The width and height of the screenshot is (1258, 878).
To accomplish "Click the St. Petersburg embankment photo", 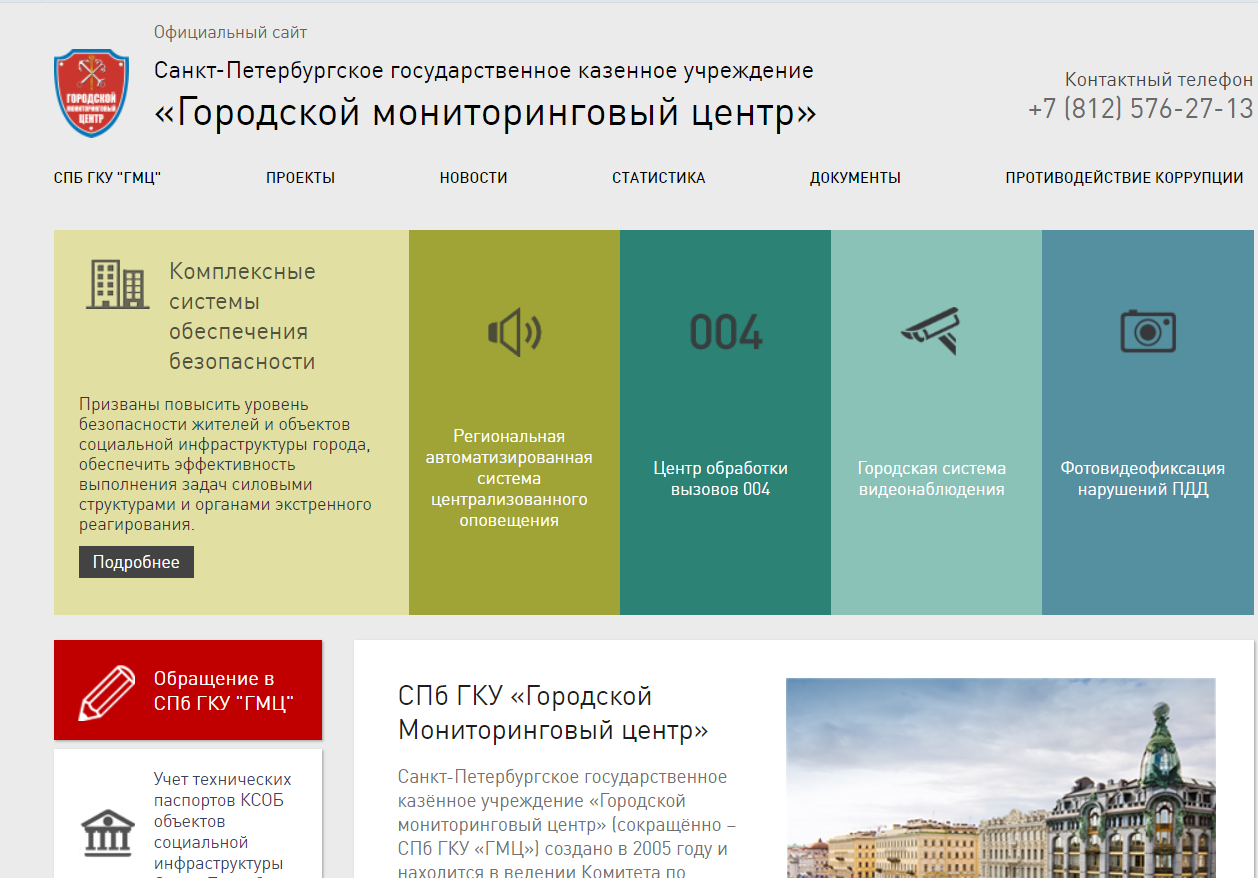I will click(x=1000, y=778).
